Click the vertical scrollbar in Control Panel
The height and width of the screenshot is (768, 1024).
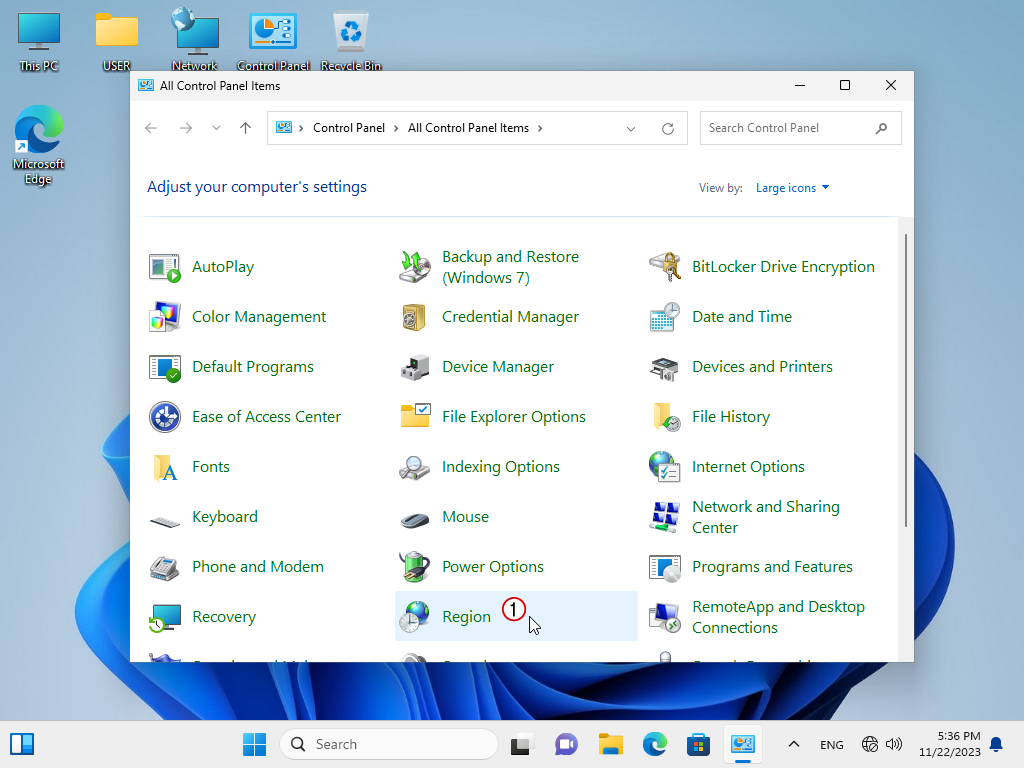[906, 380]
